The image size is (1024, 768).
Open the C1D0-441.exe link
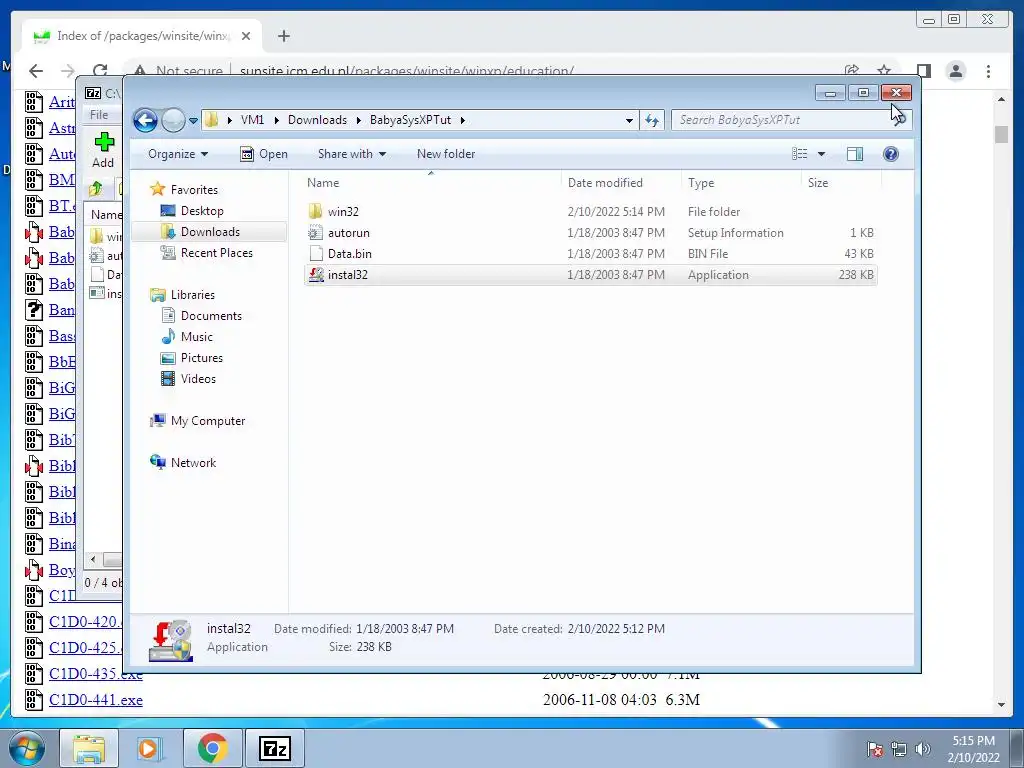click(x=95, y=700)
